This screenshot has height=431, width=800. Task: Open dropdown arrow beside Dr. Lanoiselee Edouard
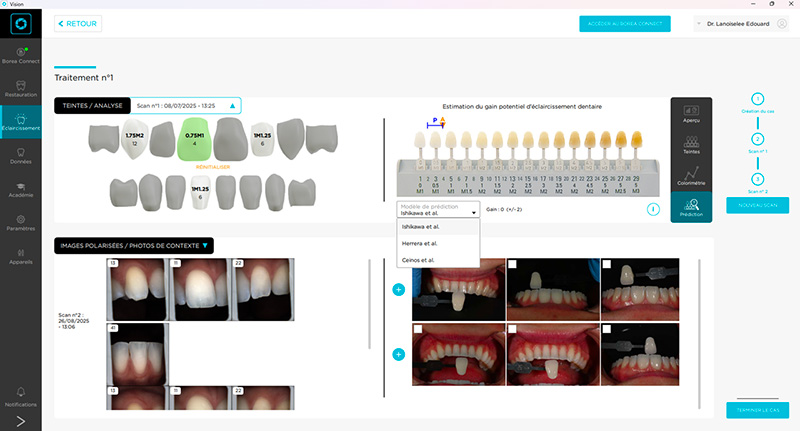coord(699,23)
